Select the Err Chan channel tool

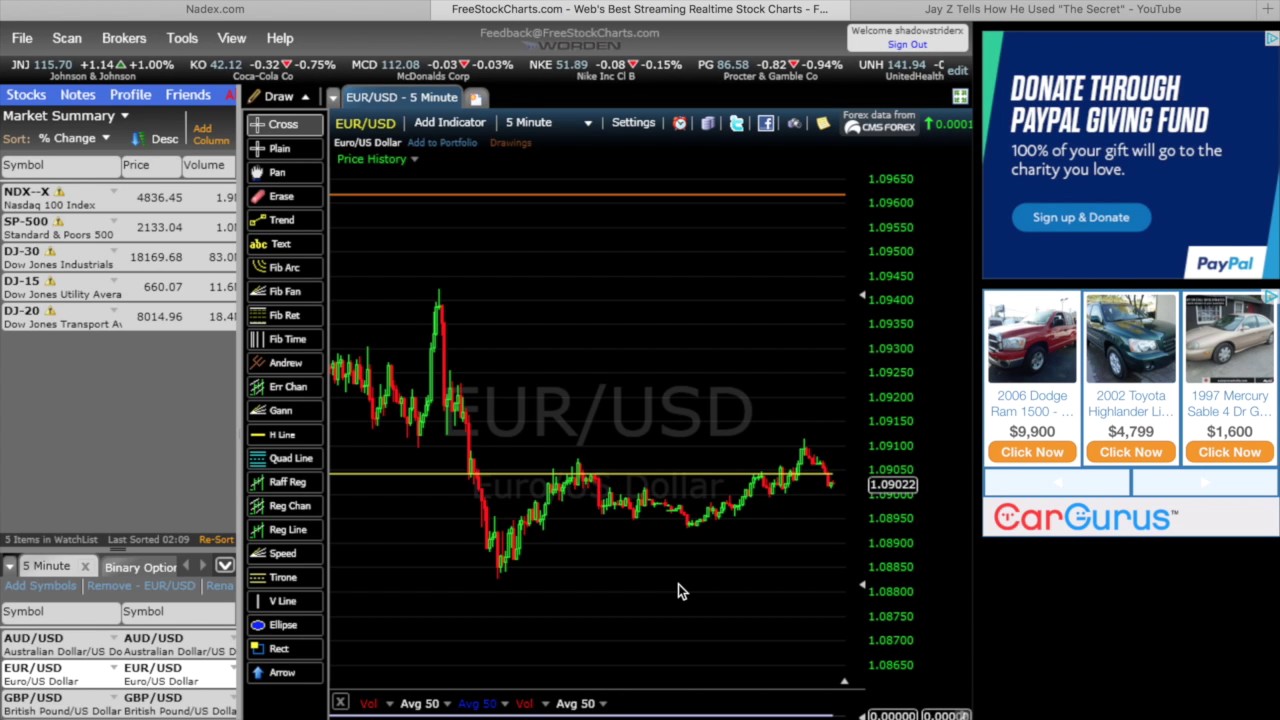point(285,387)
